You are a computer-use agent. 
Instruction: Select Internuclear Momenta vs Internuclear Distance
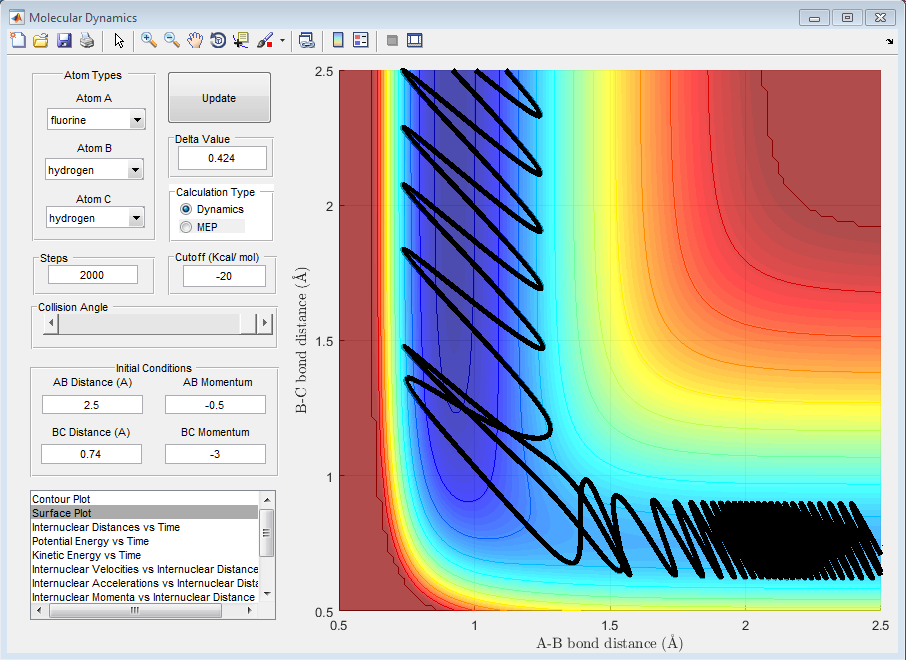click(144, 597)
